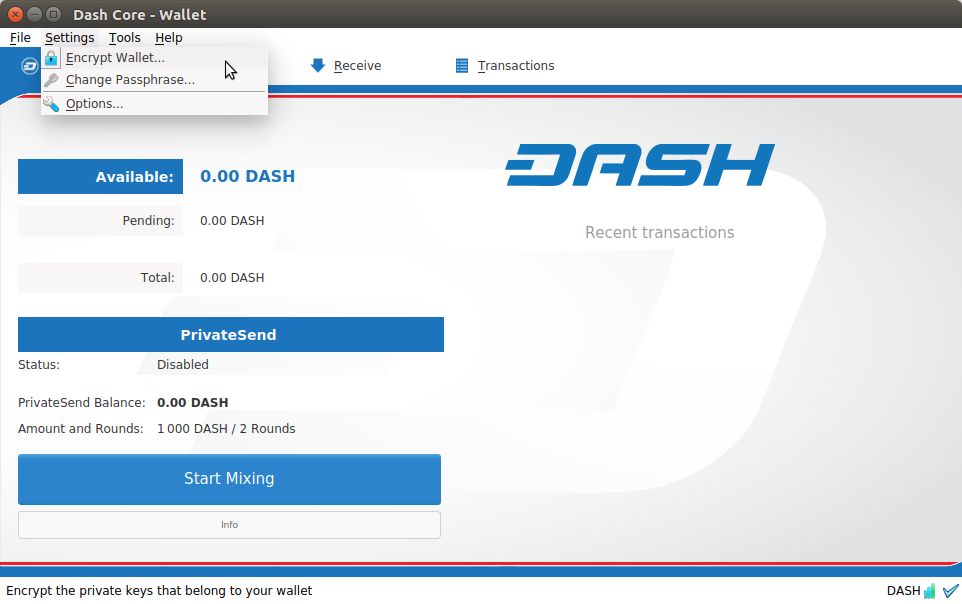The image size is (962, 604).
Task: Click the Info button below Start Mixing
Action: [229, 525]
